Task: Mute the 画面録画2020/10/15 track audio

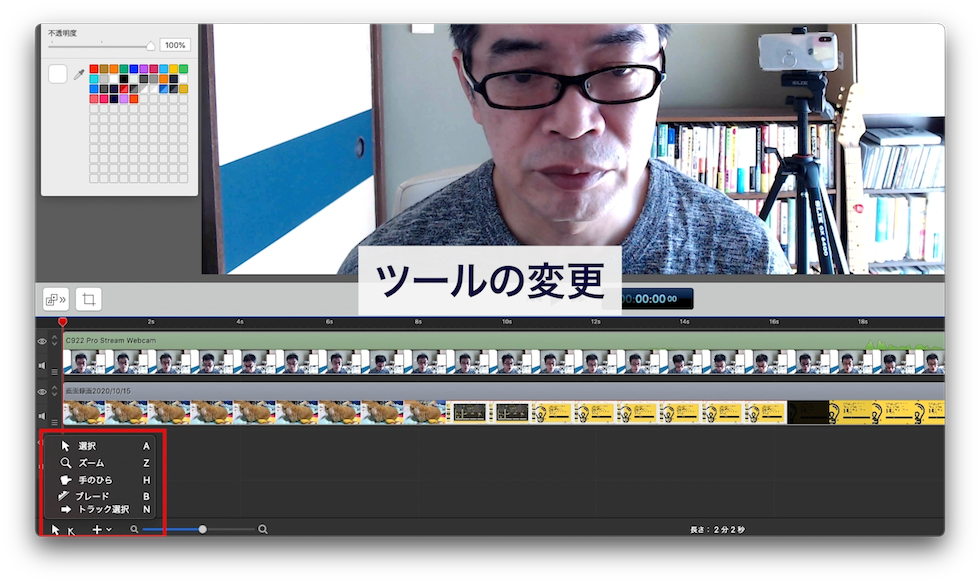Action: [x=43, y=414]
